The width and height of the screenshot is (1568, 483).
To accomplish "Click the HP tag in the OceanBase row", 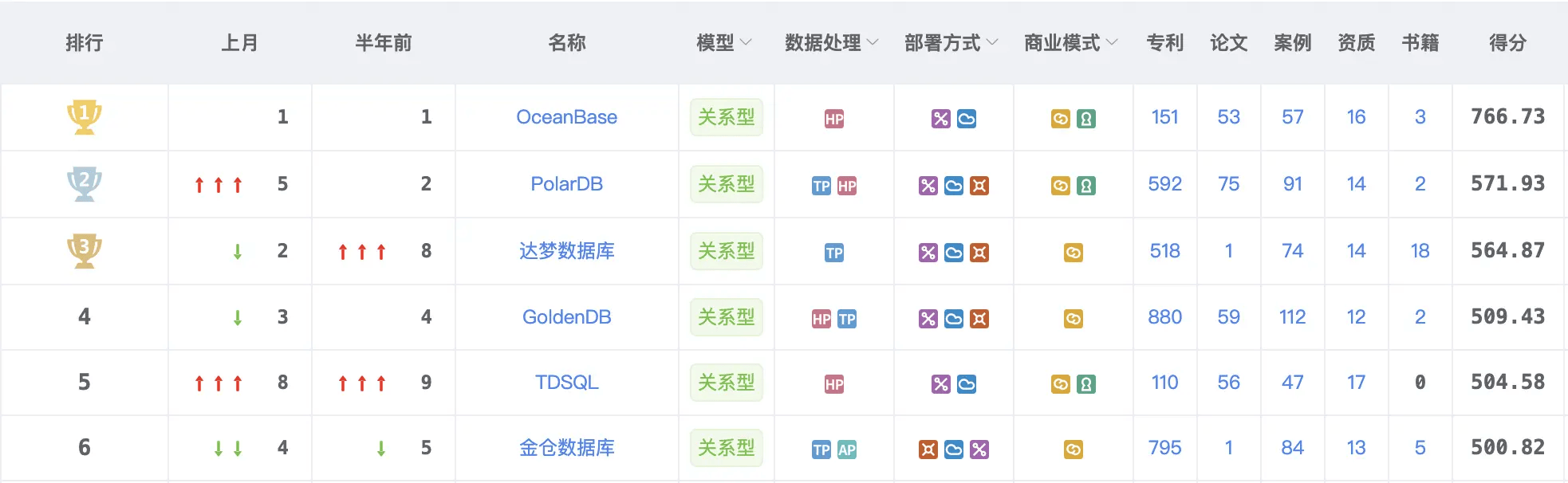I will pyautogui.click(x=833, y=119).
